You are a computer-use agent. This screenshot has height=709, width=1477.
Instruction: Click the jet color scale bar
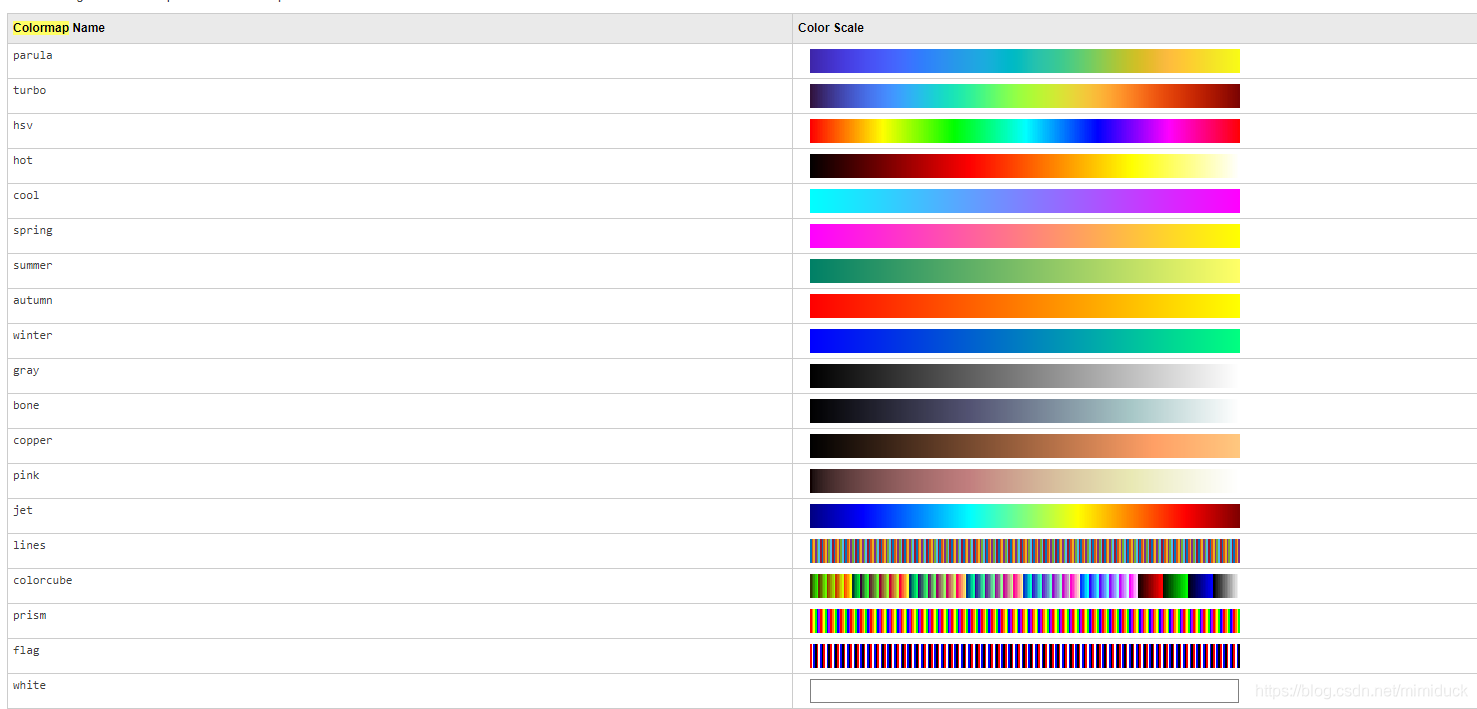click(1024, 516)
